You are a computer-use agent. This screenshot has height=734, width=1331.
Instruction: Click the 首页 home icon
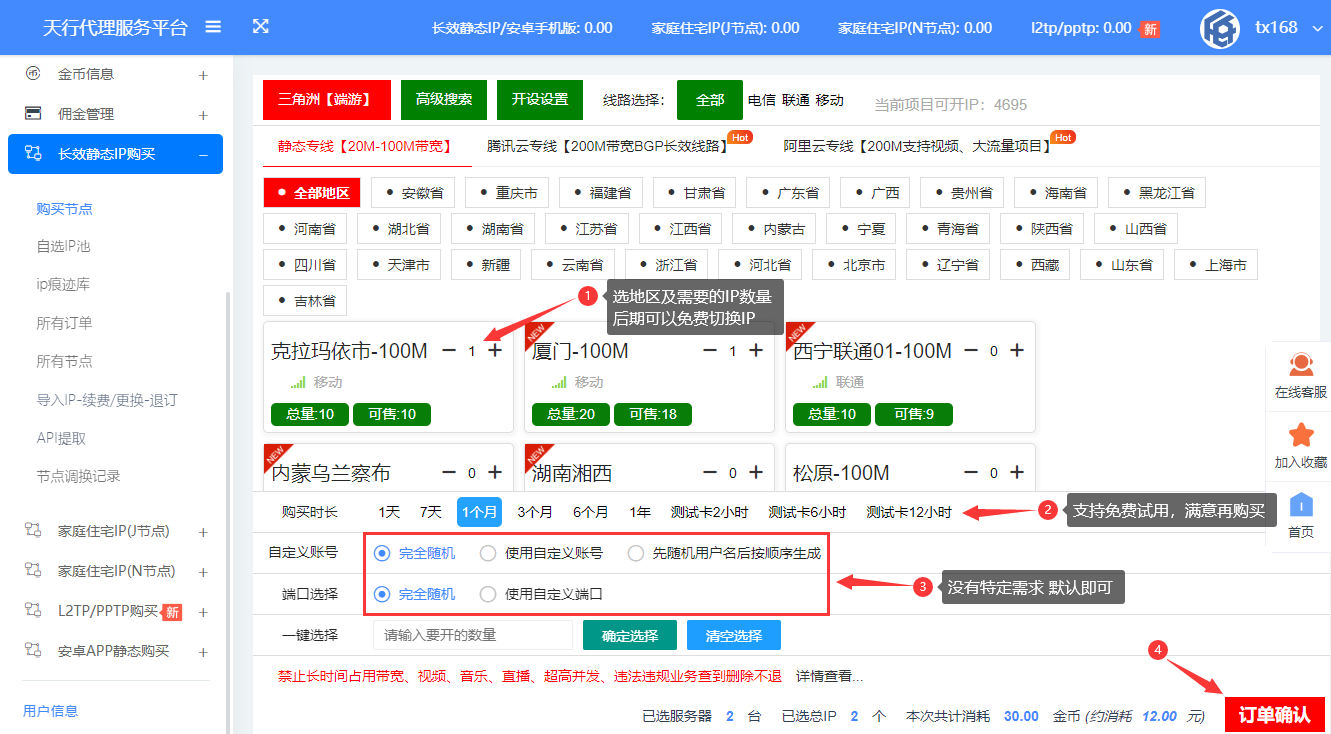pyautogui.click(x=1302, y=505)
